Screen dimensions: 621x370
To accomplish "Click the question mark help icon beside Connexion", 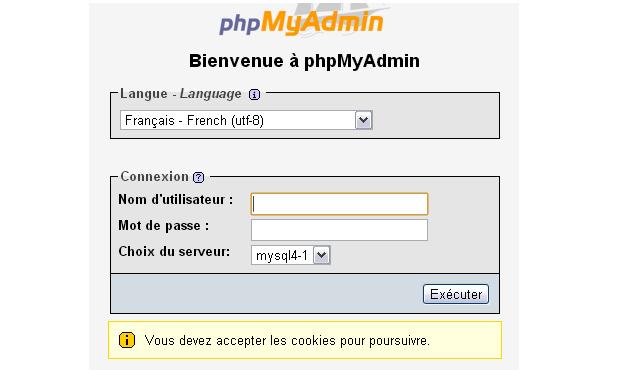I will click(198, 177).
